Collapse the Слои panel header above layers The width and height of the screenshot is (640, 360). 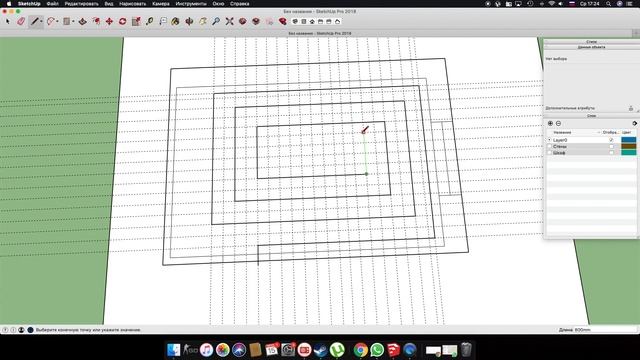(x=591, y=116)
